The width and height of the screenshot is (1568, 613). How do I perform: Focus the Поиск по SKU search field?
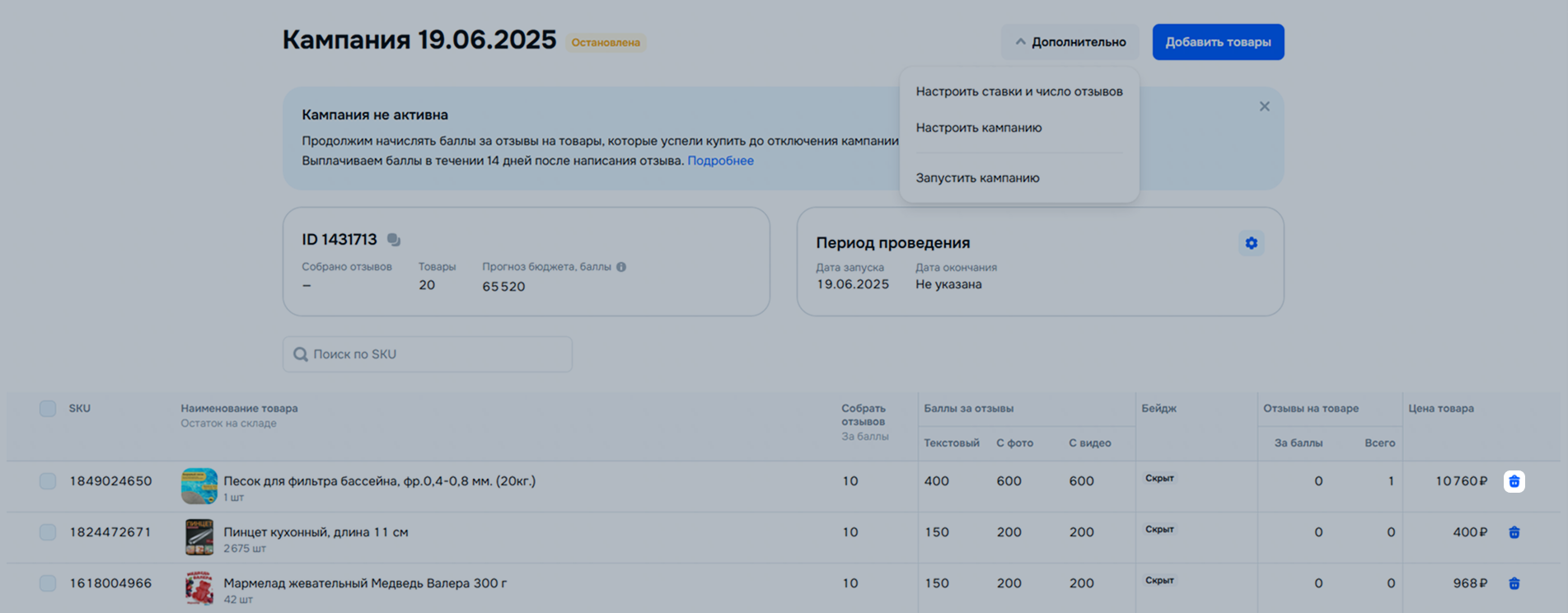coord(437,354)
